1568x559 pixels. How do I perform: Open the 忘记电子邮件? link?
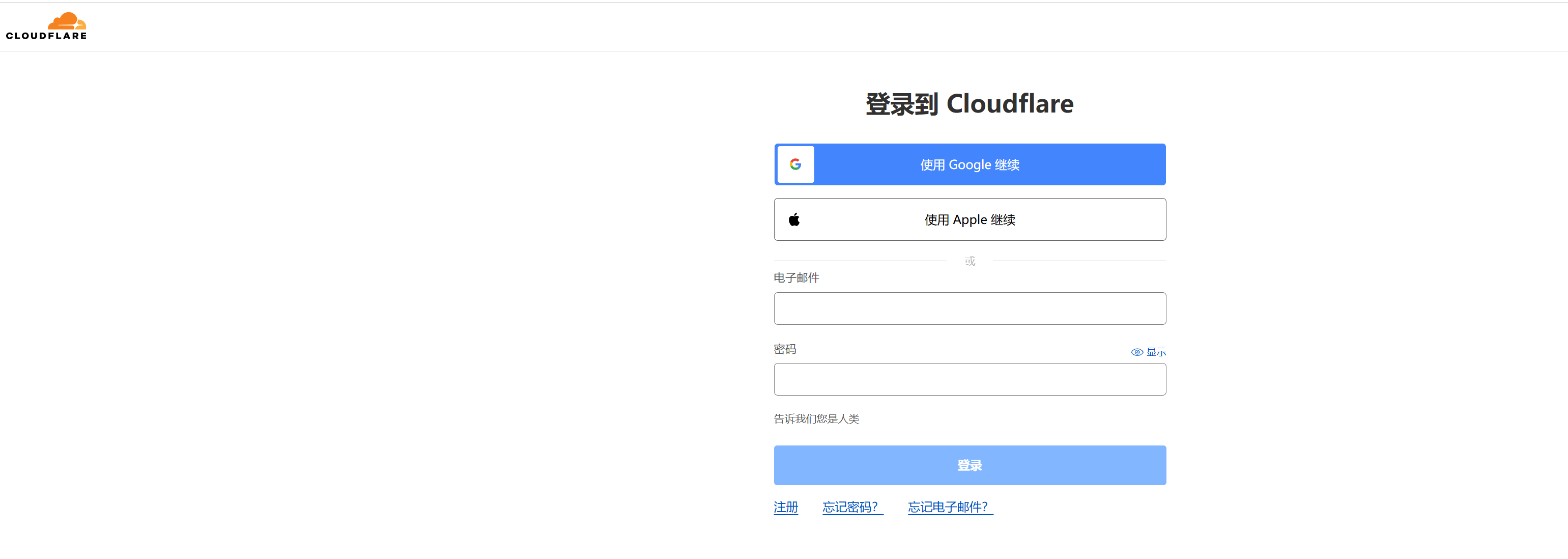[950, 507]
